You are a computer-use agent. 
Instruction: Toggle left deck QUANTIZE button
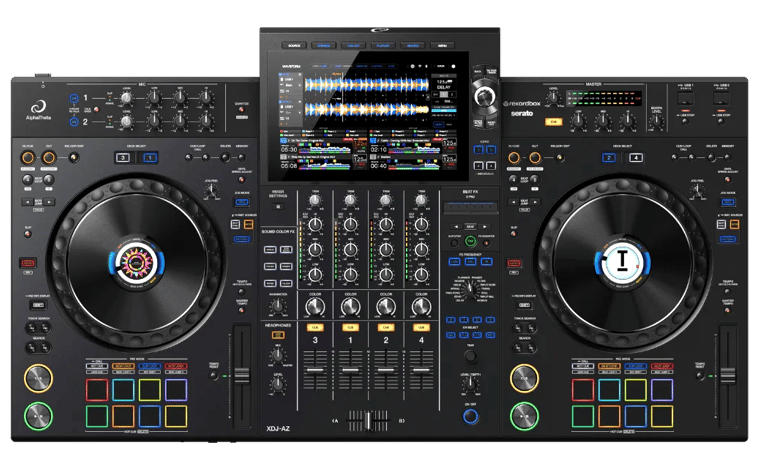(x=241, y=110)
